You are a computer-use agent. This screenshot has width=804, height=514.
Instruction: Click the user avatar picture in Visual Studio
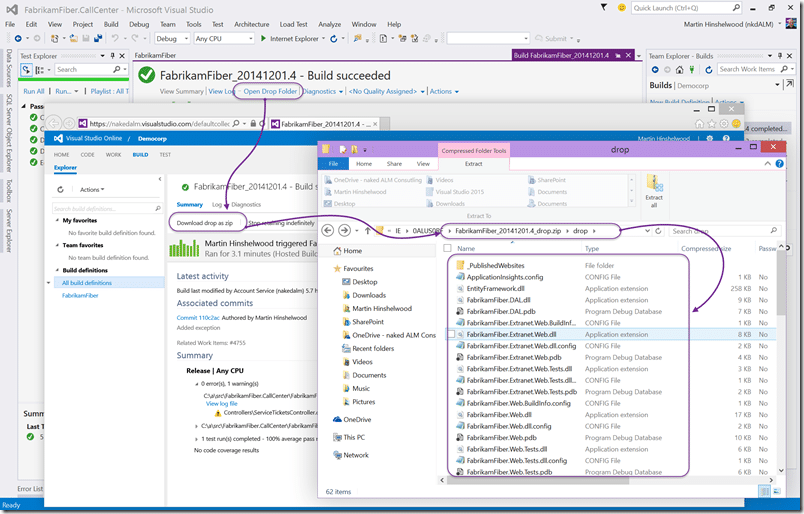[791, 24]
